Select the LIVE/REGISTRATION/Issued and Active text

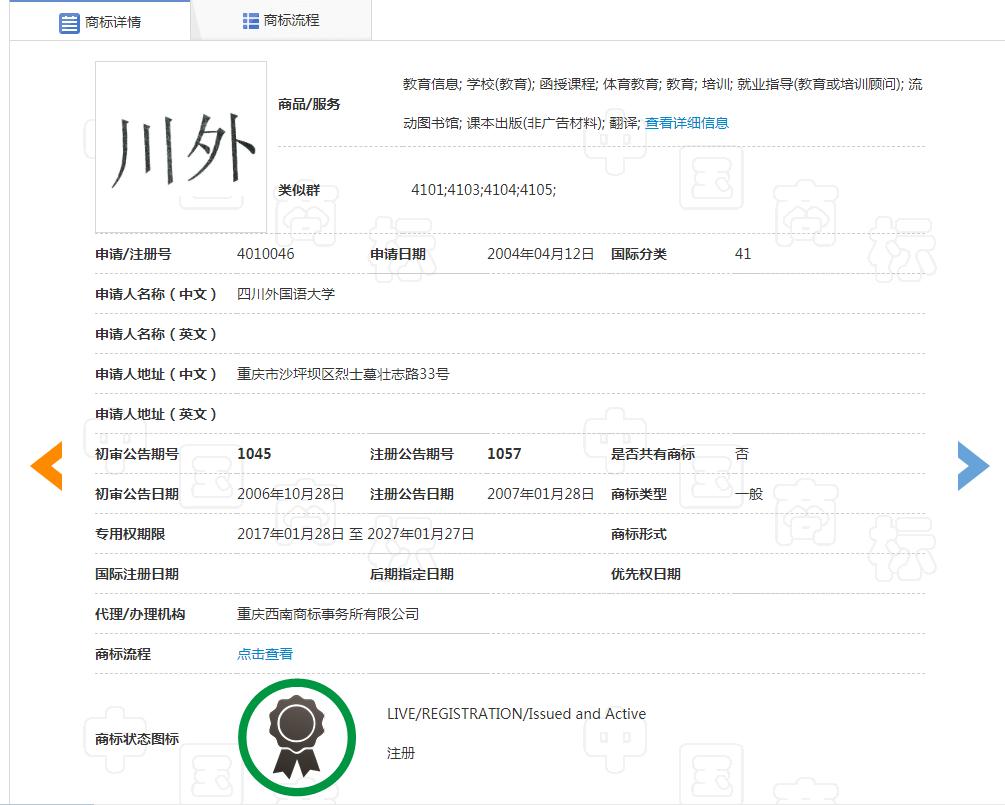click(x=517, y=714)
